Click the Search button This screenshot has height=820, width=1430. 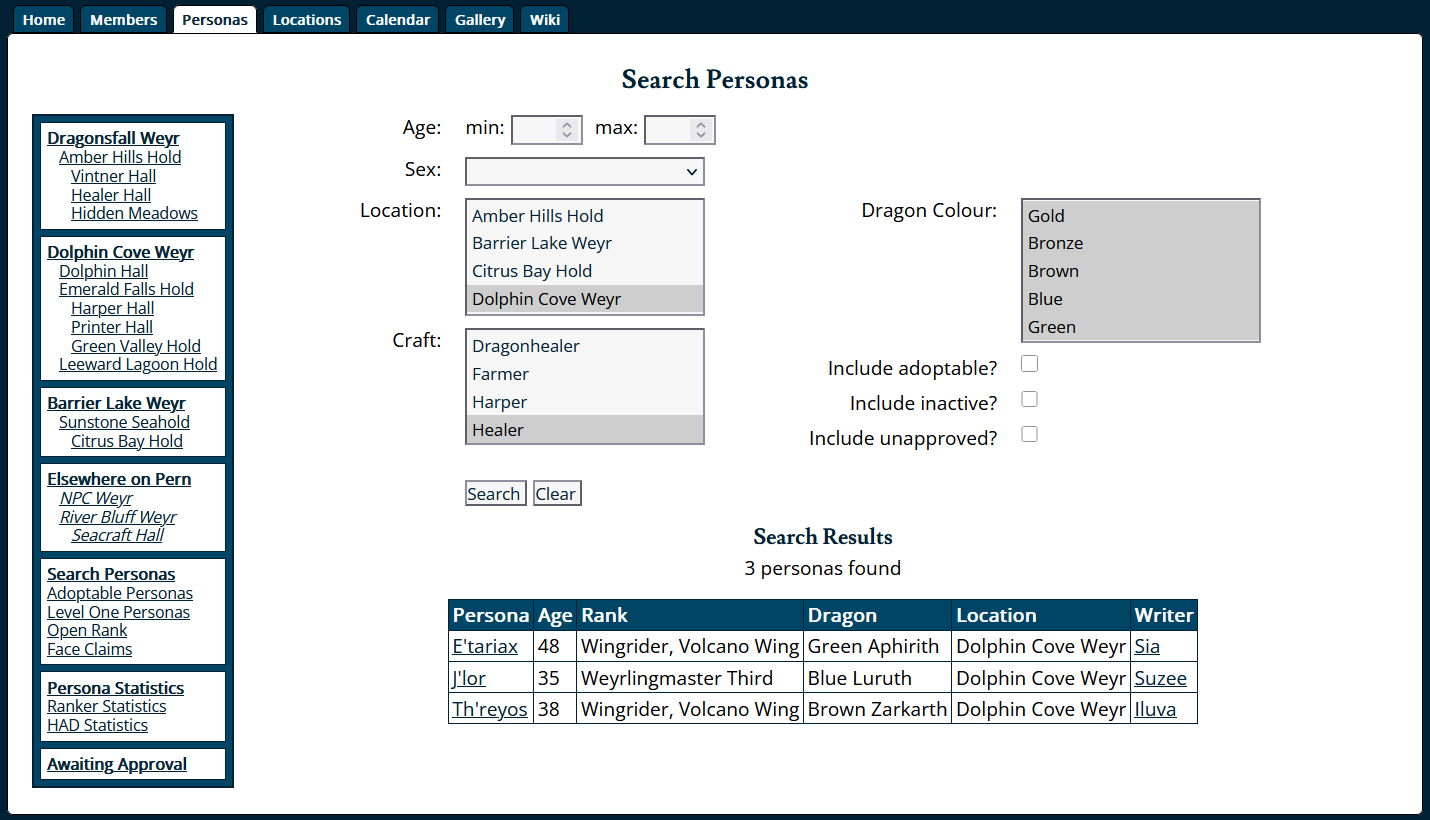tap(494, 494)
